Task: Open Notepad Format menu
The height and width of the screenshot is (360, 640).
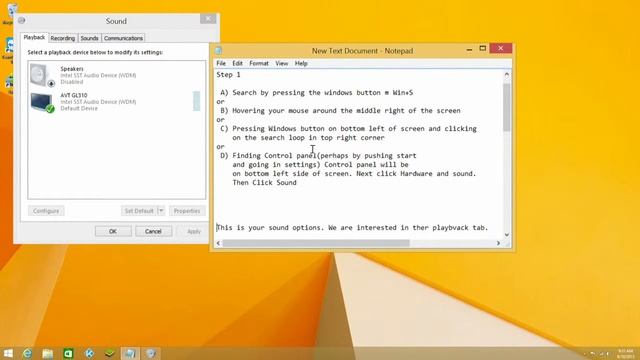Action: point(259,63)
